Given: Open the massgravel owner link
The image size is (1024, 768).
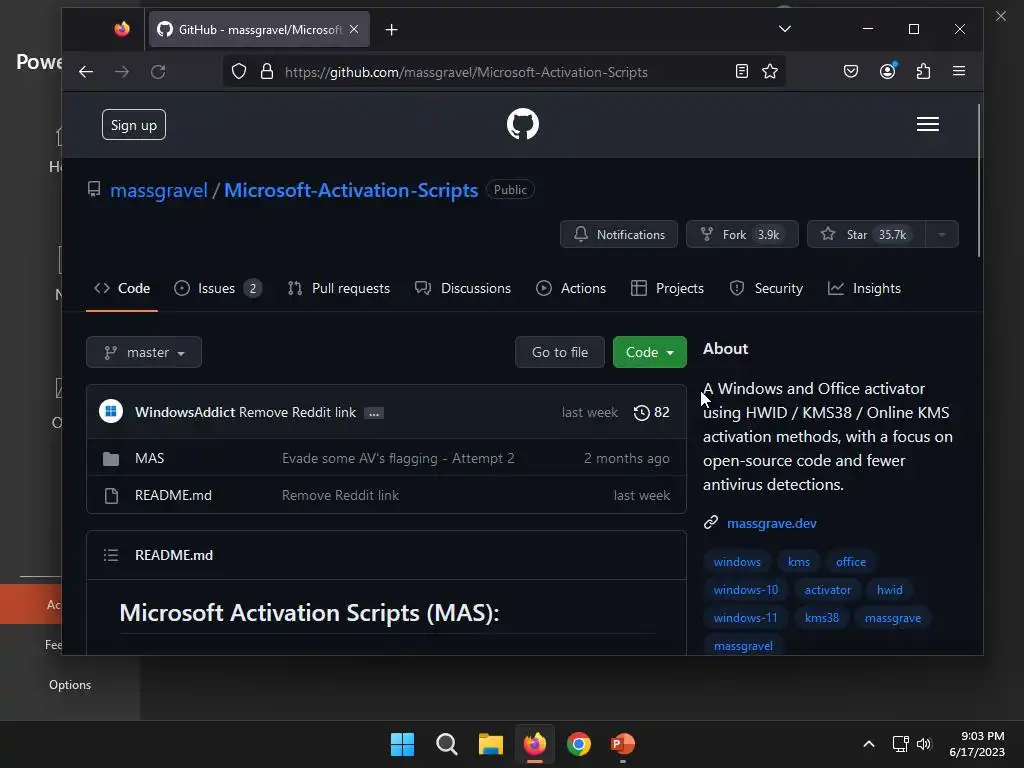Looking at the screenshot, I should click(159, 190).
